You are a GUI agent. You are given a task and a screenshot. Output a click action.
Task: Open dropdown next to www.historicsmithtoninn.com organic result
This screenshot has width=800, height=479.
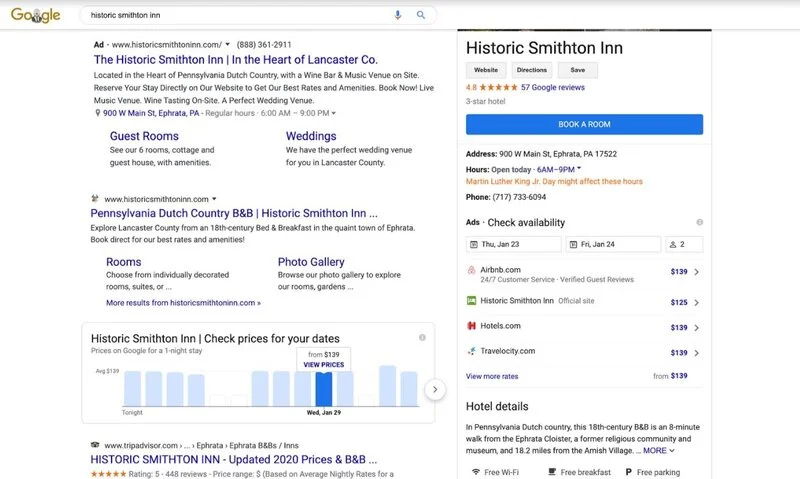pos(214,199)
